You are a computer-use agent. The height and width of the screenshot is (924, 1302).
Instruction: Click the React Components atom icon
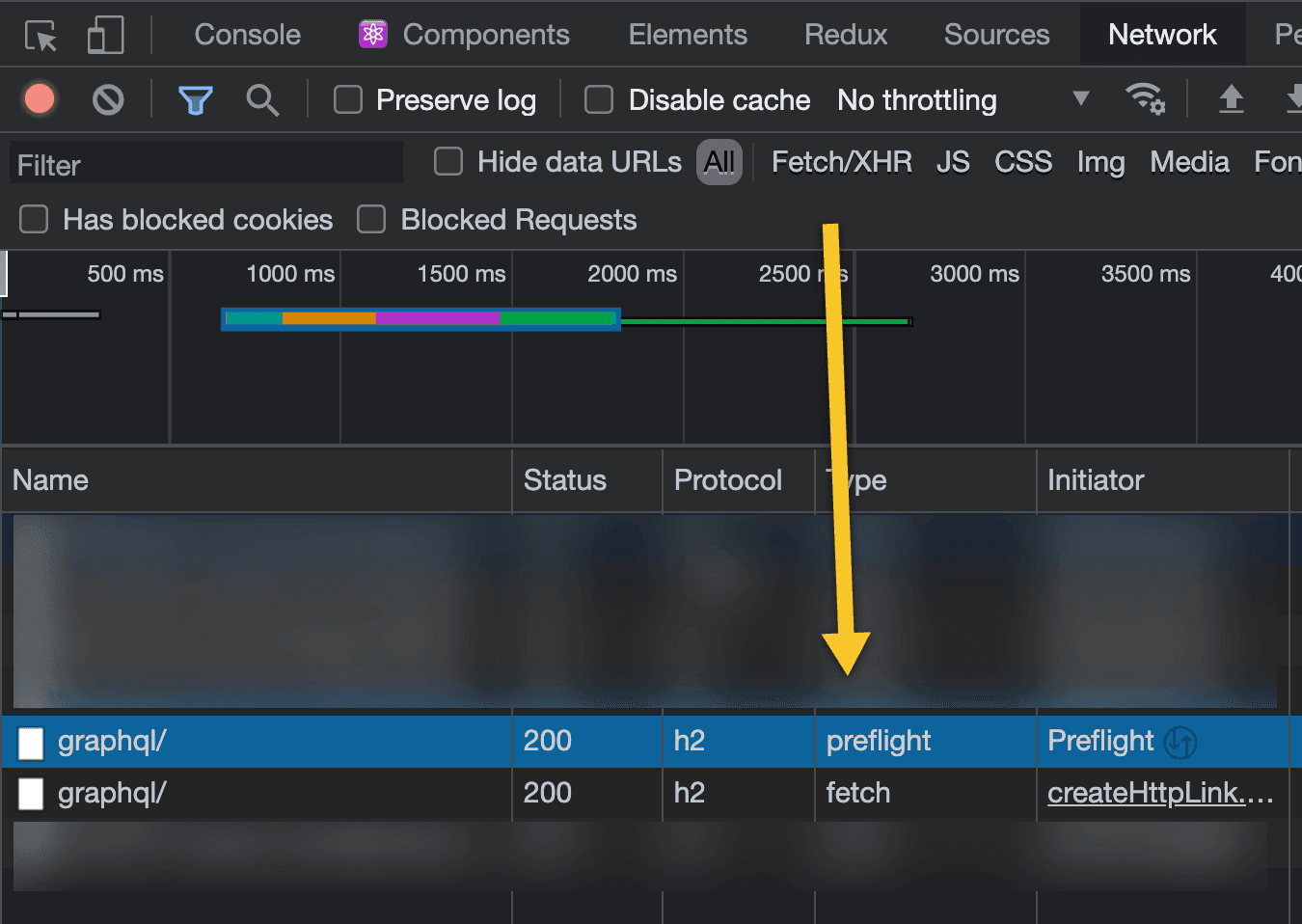click(373, 35)
